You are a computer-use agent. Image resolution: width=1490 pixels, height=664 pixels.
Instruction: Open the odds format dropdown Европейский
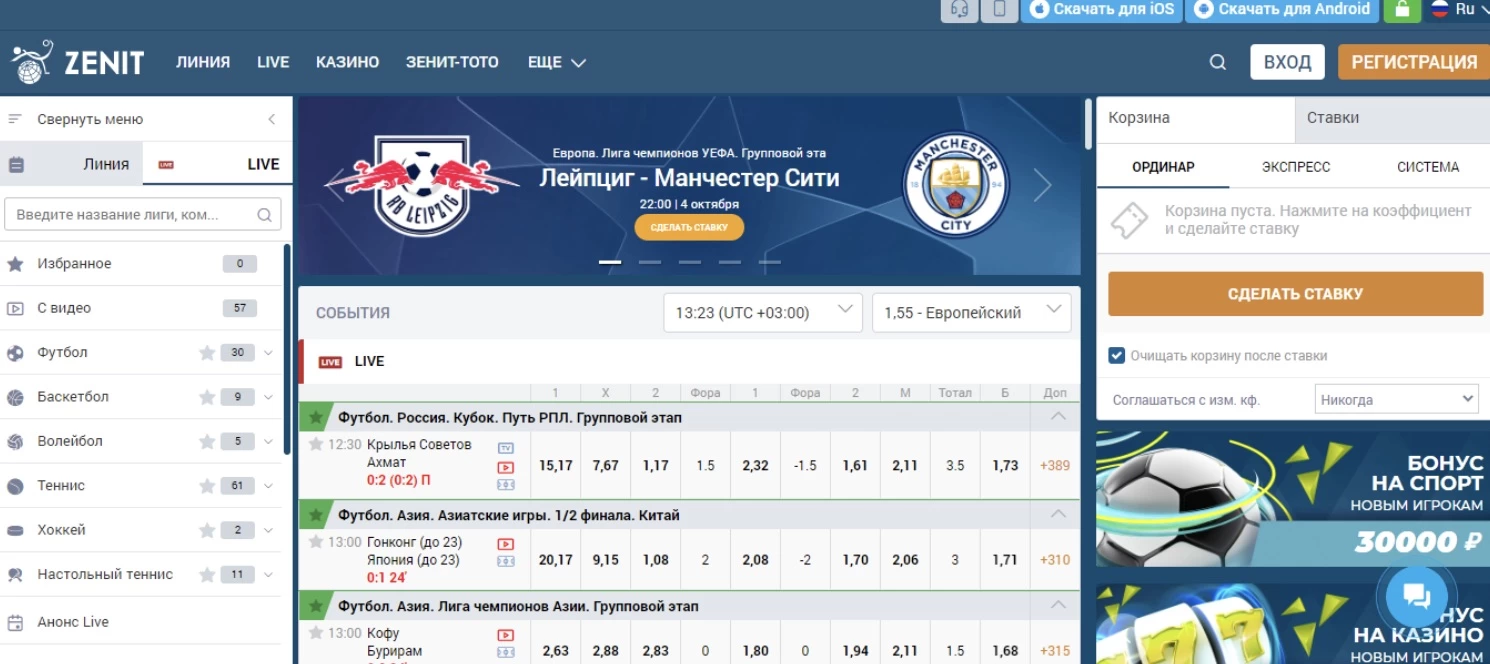pyautogui.click(x=971, y=312)
